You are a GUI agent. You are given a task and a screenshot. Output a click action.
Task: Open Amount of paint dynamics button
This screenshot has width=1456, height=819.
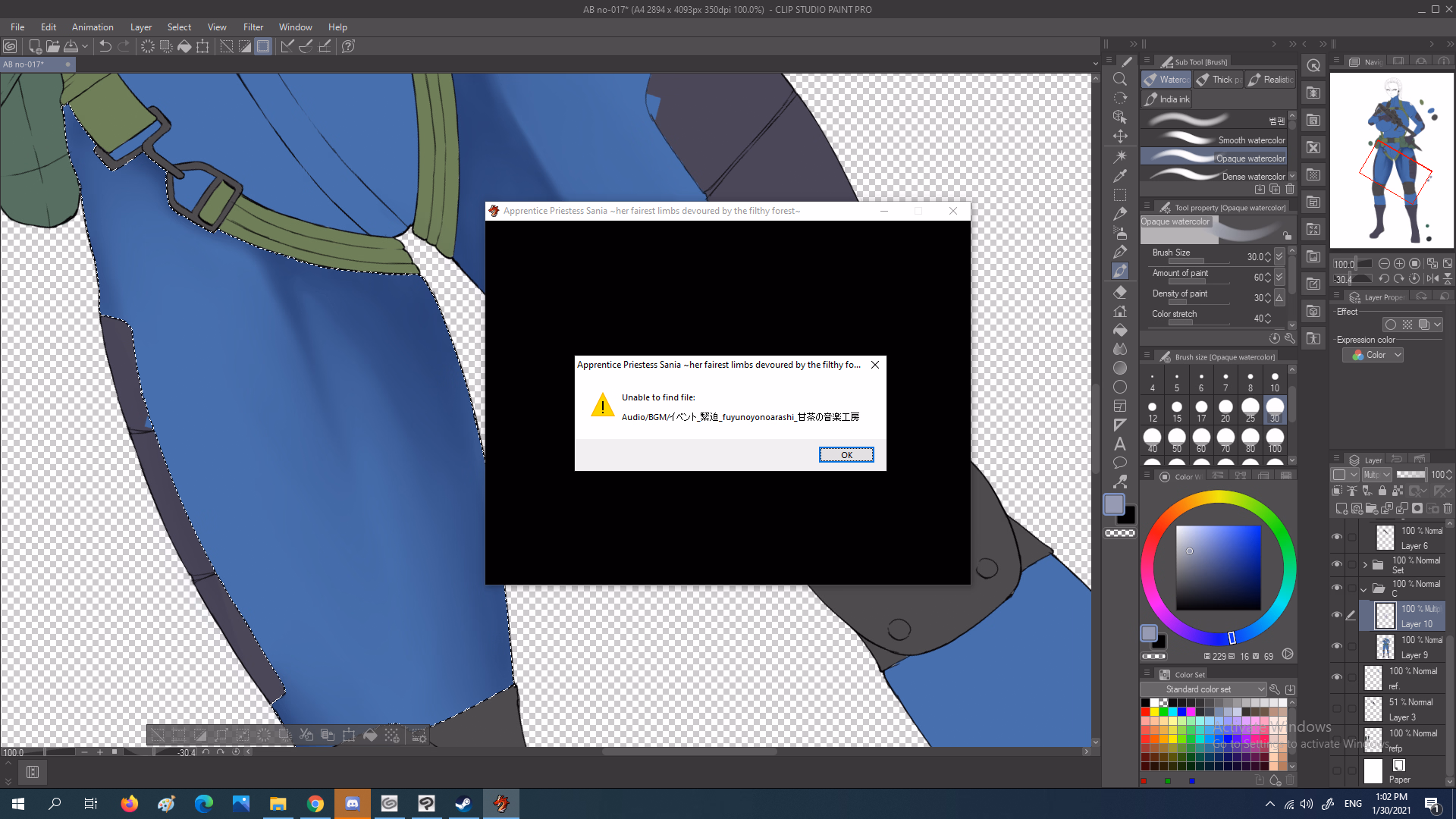pos(1279,278)
